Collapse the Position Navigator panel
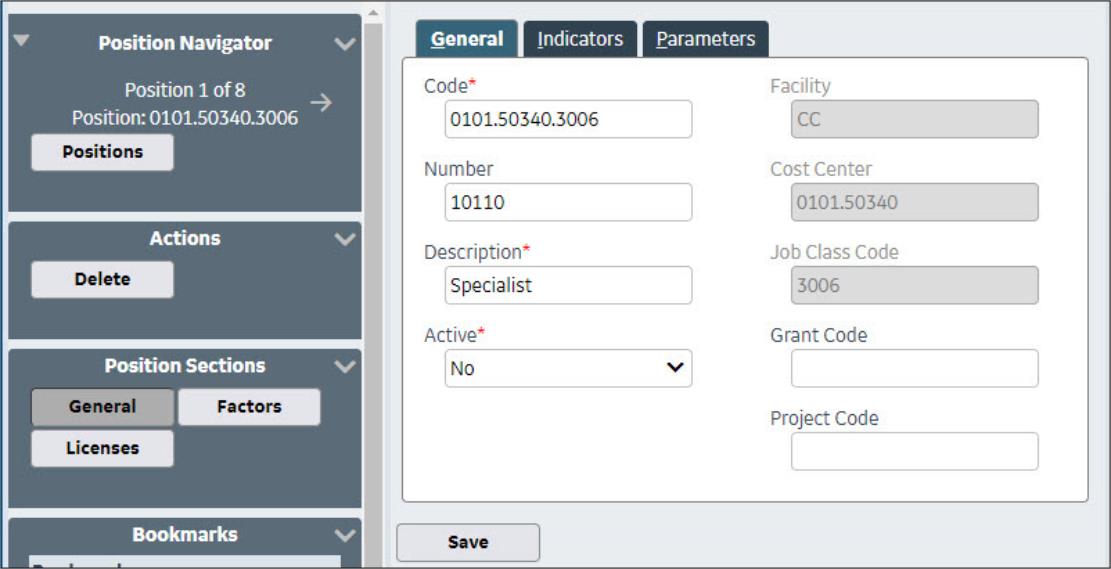The image size is (1111, 569). 345,44
